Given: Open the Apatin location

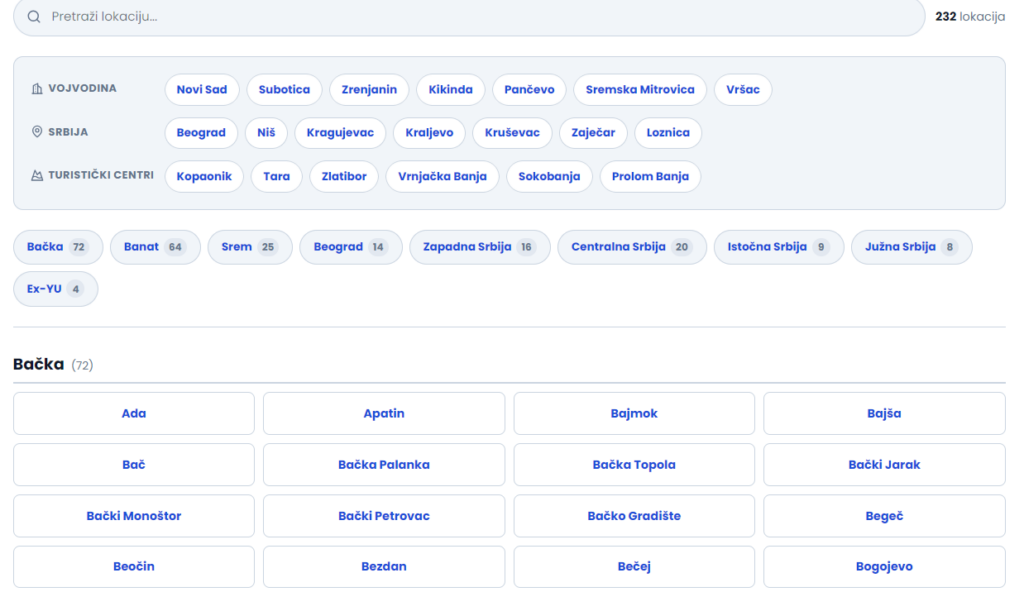Looking at the screenshot, I should [x=384, y=414].
